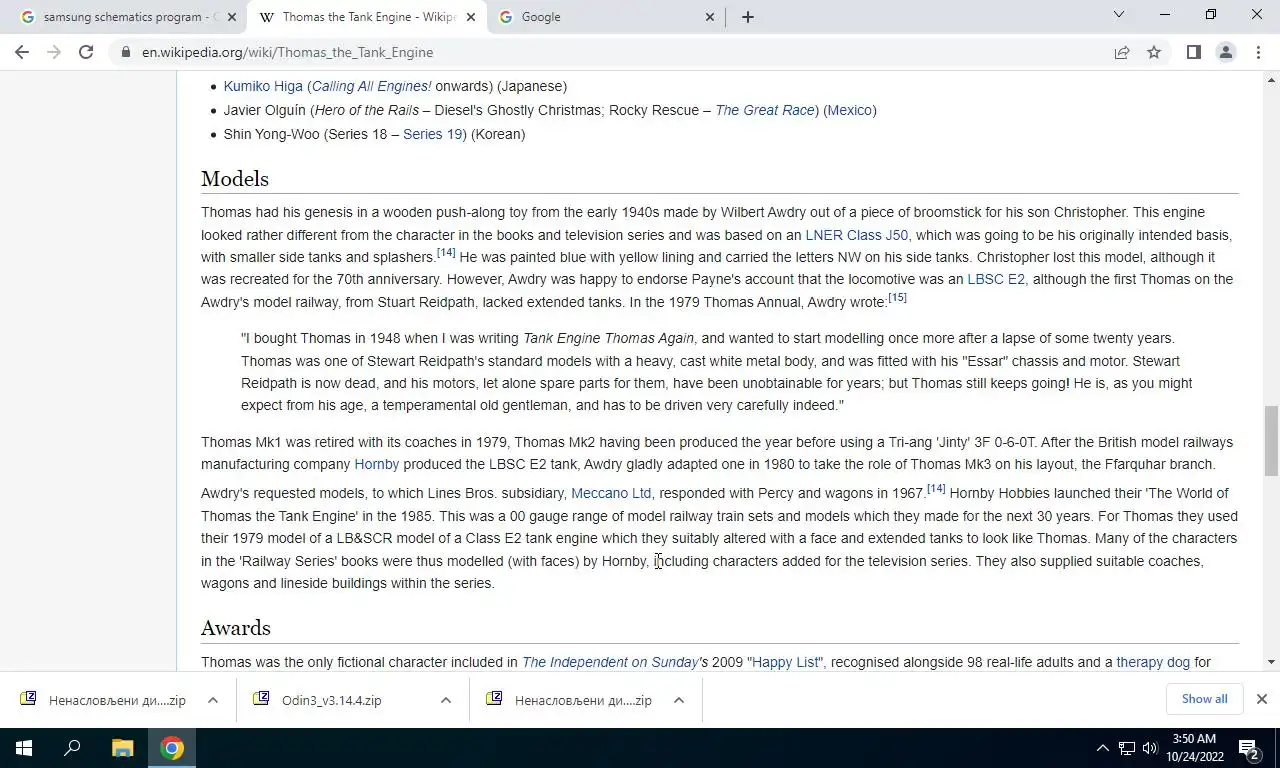Show hidden system tray icons

[1103, 748]
